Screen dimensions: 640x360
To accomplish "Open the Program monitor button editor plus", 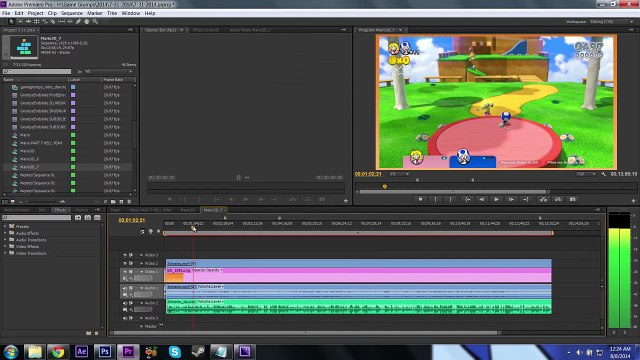I will click(633, 200).
